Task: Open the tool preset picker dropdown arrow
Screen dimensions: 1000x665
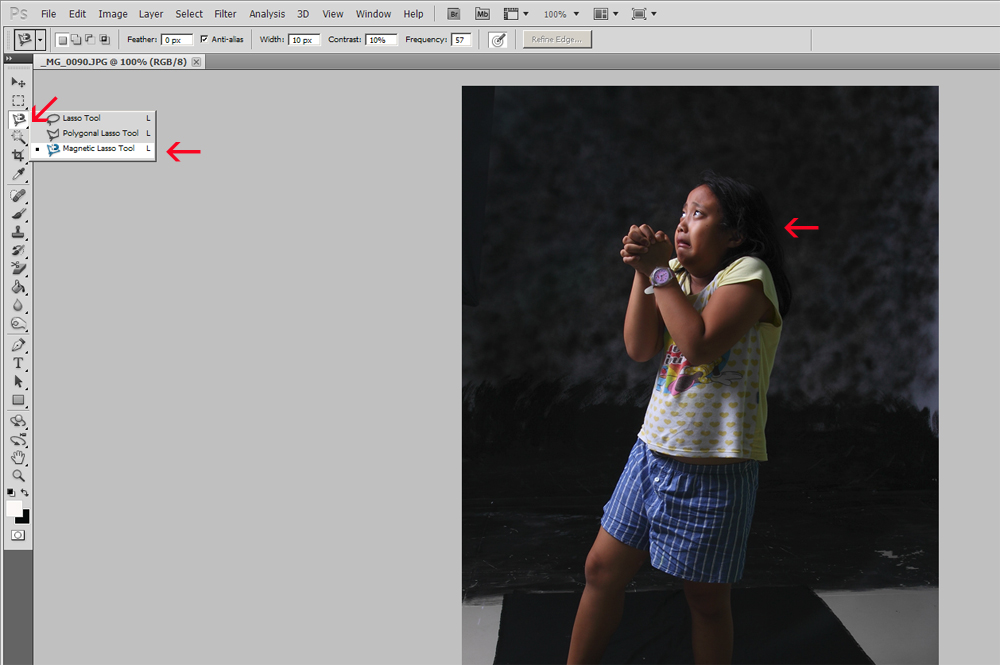Action: [x=41, y=40]
